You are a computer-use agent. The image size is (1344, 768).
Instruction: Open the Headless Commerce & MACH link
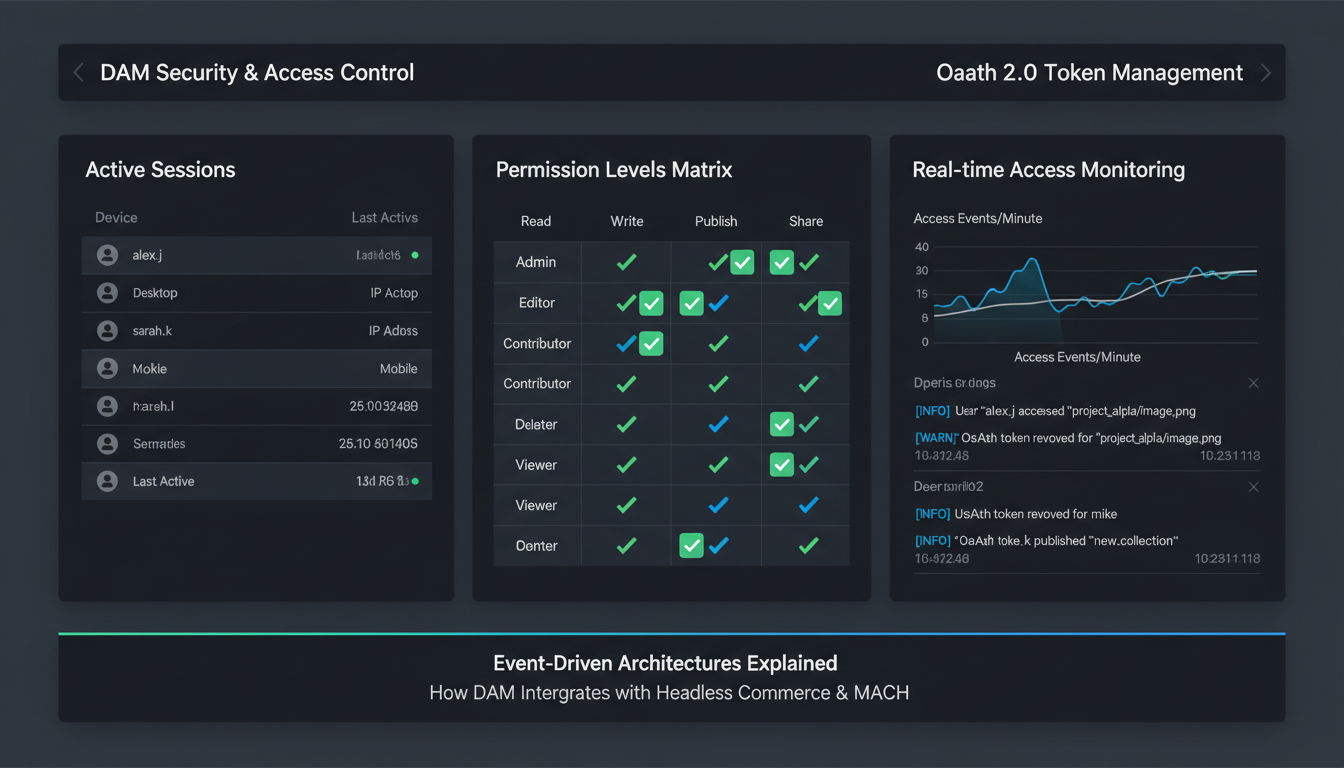[x=780, y=692]
